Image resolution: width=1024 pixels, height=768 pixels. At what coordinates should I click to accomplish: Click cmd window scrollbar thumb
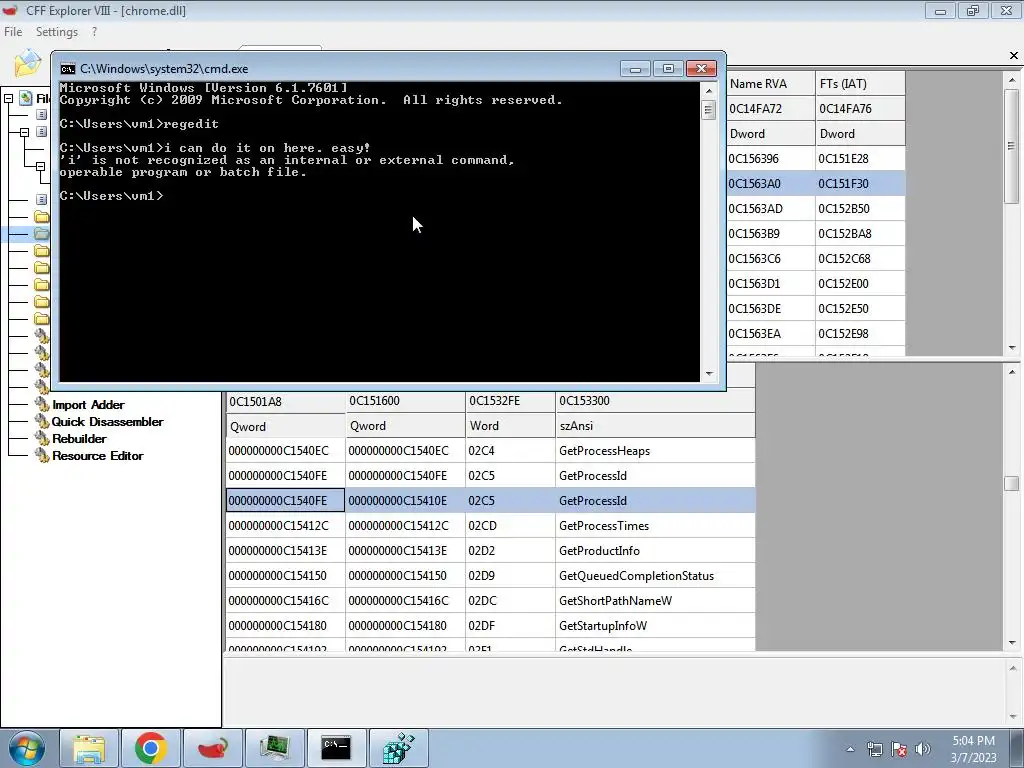tap(709, 110)
